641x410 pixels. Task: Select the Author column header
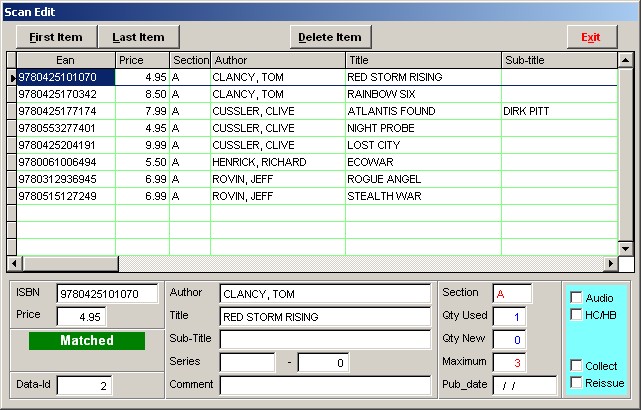[278, 60]
